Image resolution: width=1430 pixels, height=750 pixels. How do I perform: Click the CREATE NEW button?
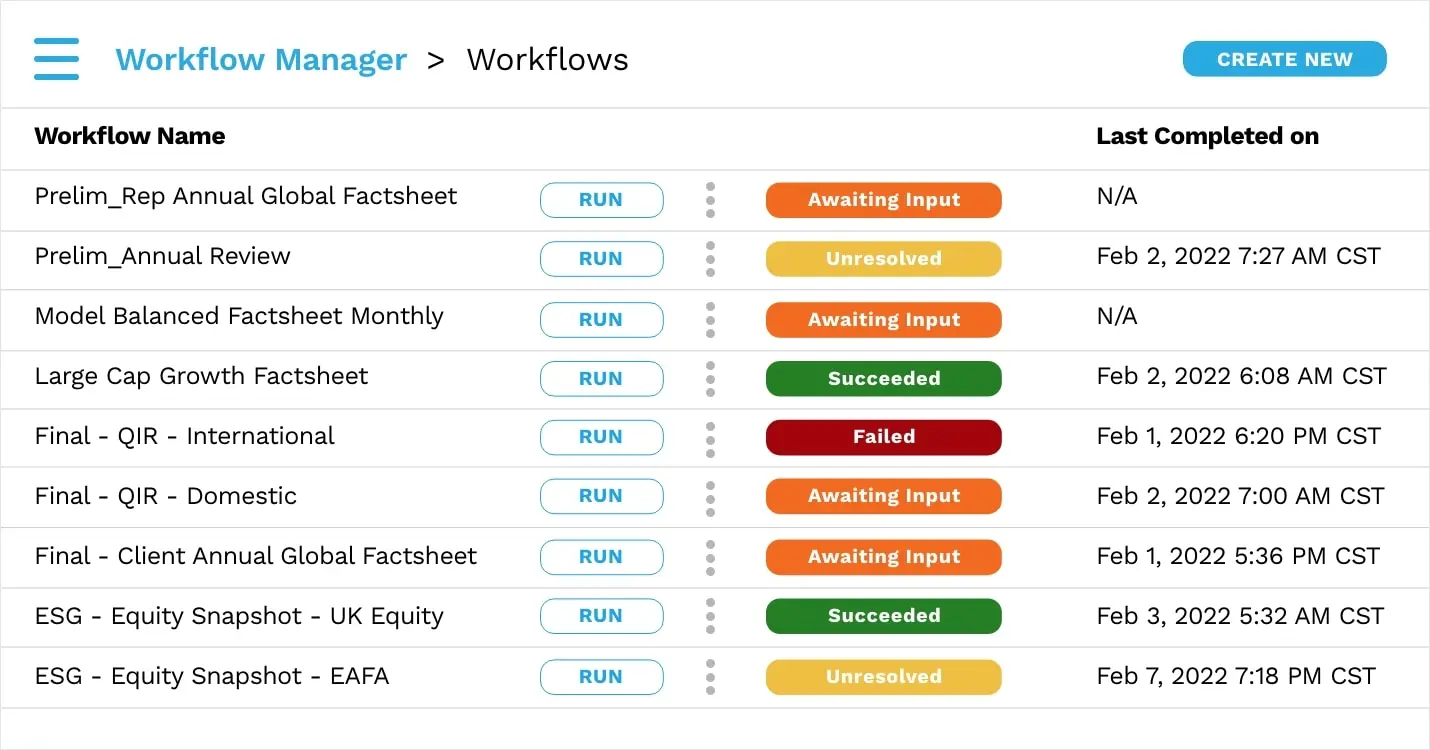[x=1284, y=59]
